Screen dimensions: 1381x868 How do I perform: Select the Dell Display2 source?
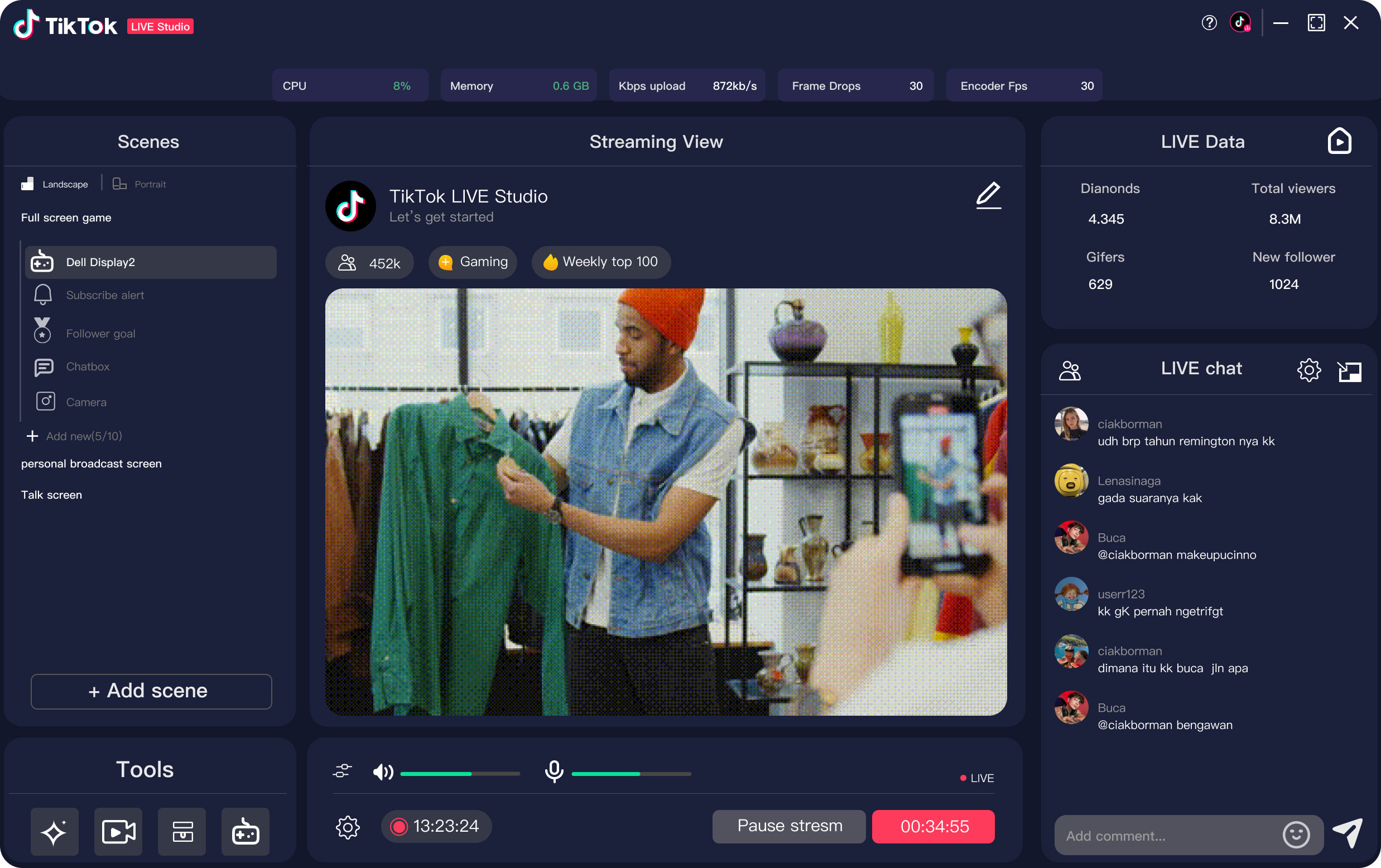[x=151, y=263]
